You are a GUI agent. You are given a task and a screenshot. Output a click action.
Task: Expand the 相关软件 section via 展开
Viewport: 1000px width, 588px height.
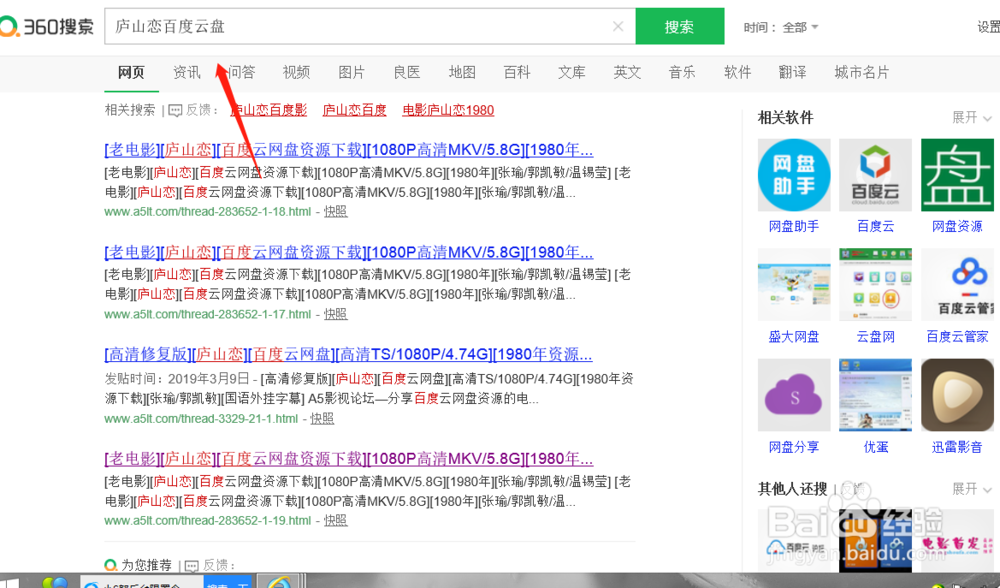pos(967,117)
